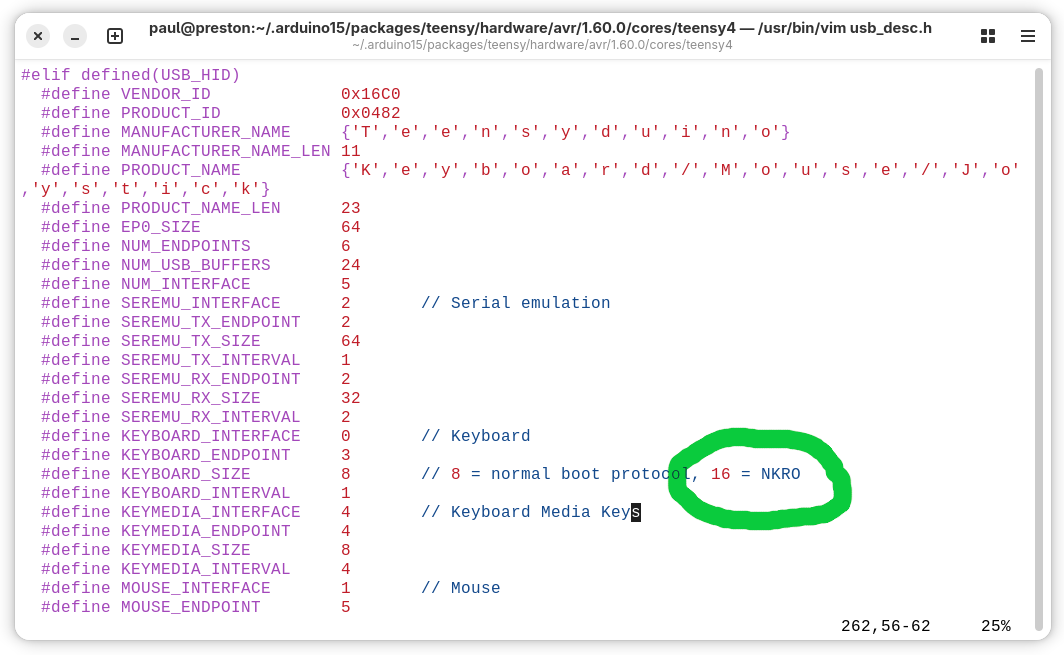1064x655 pixels.
Task: Click the '#elif defined(USB_HID)' line
Action: click(x=130, y=75)
